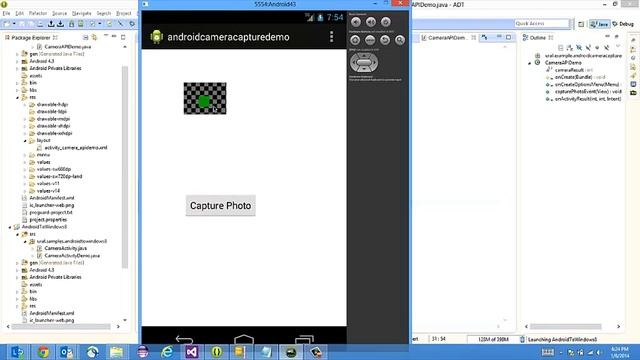Click the emulator volume down button

356,22
